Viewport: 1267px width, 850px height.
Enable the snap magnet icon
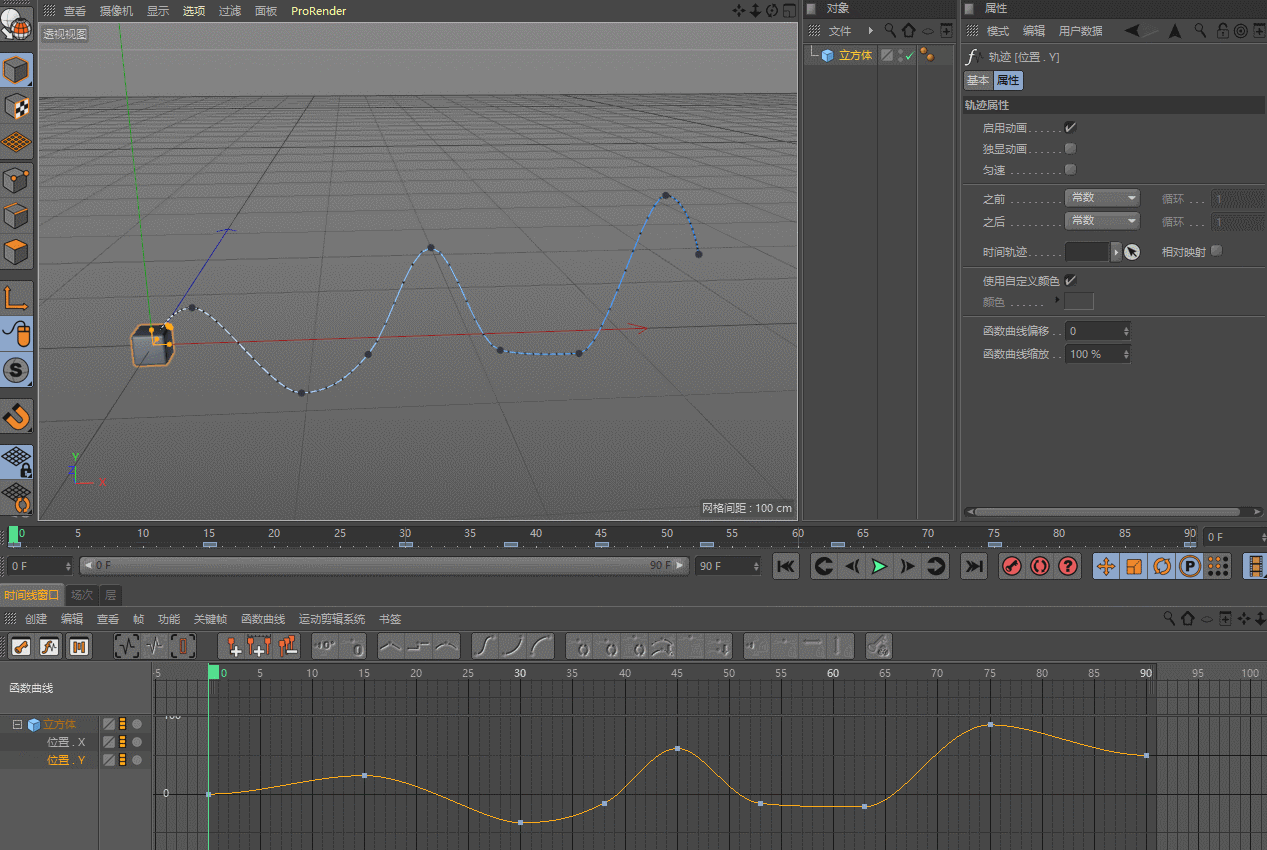tap(16, 416)
